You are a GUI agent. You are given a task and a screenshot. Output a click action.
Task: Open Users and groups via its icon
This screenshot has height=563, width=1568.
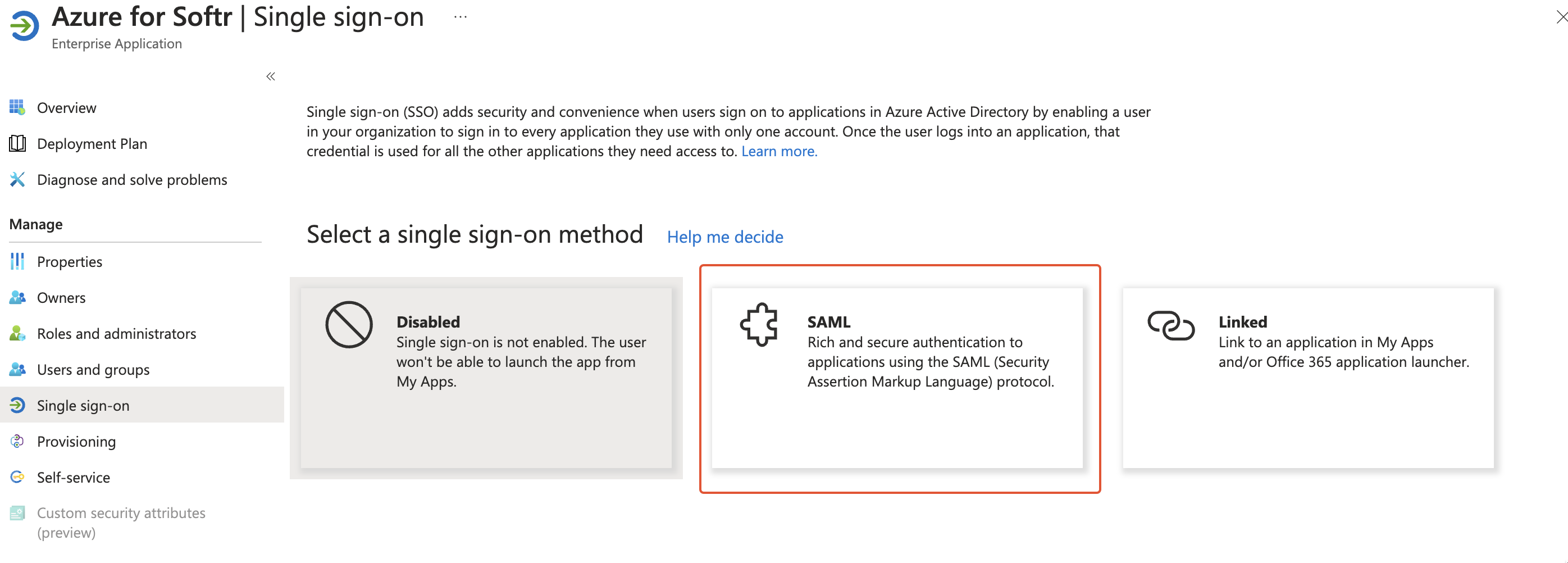(x=17, y=369)
